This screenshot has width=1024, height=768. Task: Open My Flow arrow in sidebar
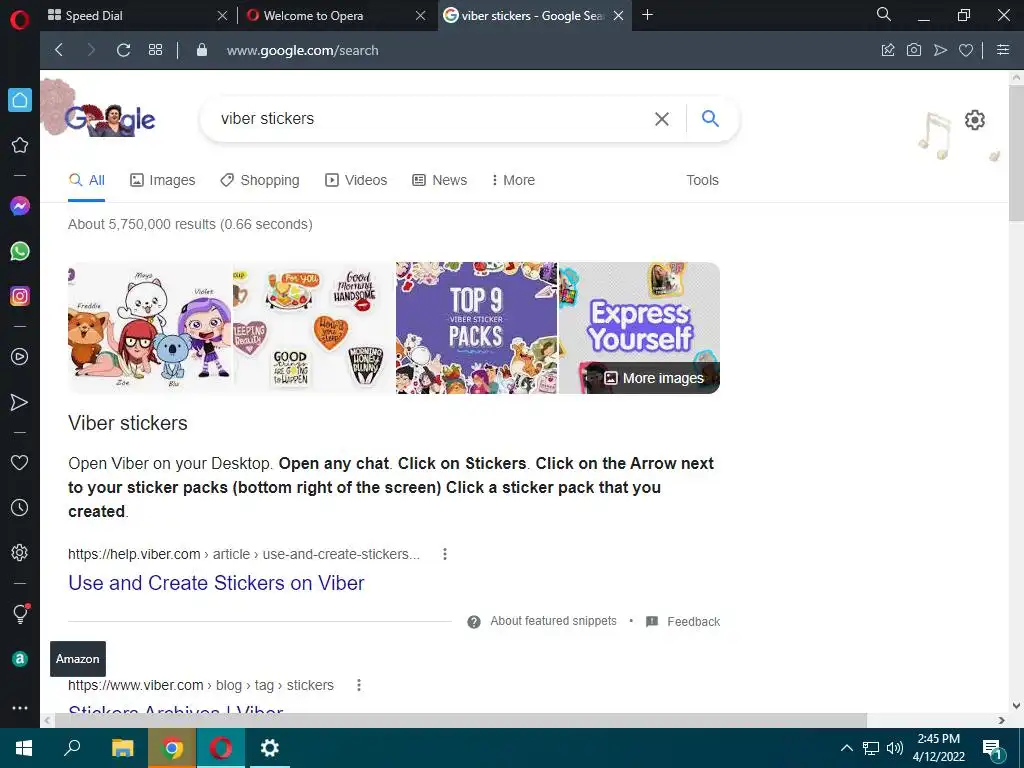click(x=20, y=402)
